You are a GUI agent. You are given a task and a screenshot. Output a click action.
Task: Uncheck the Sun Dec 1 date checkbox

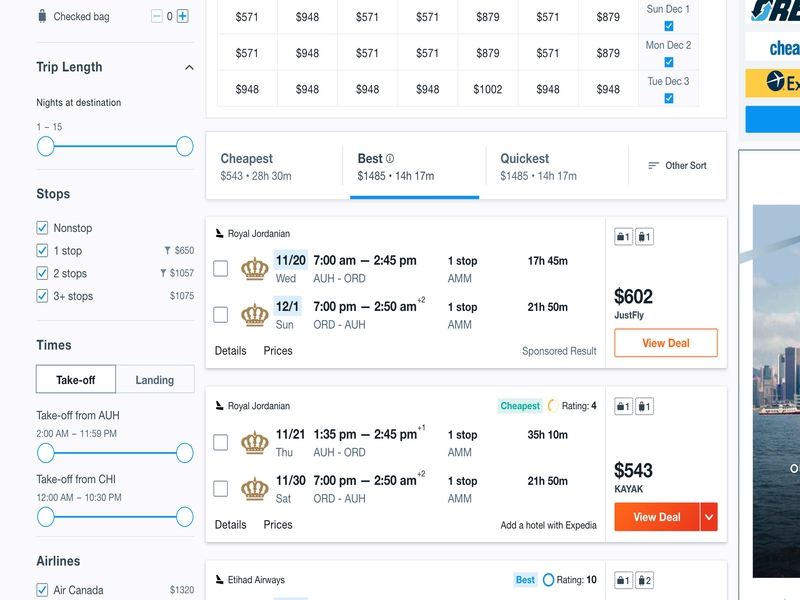(669, 26)
